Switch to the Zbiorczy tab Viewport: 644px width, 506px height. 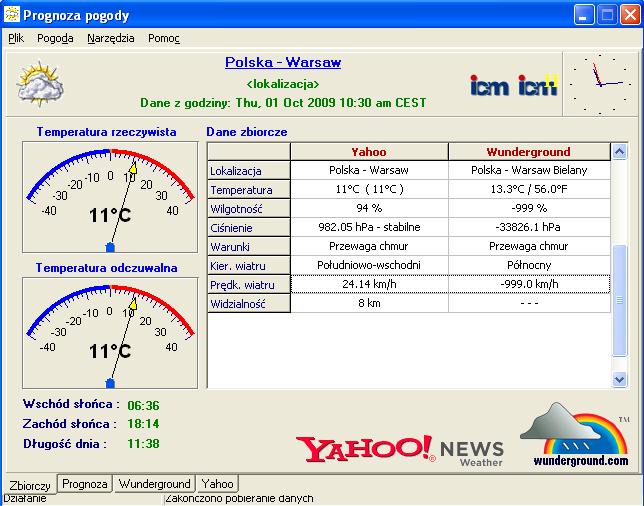[x=30, y=485]
